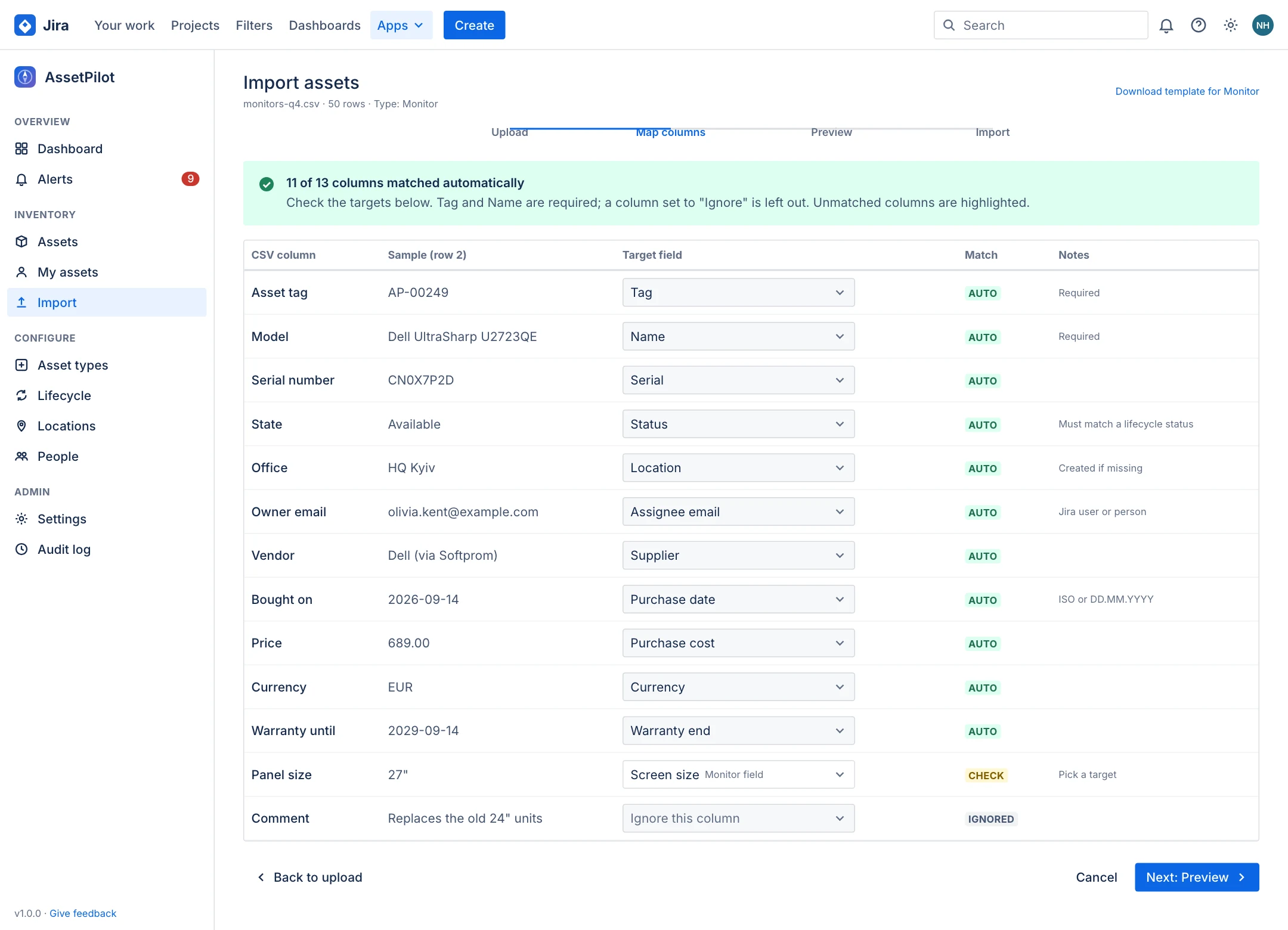Click the AssetPilot compass logo
The image size is (1288, 930).
coord(25,77)
